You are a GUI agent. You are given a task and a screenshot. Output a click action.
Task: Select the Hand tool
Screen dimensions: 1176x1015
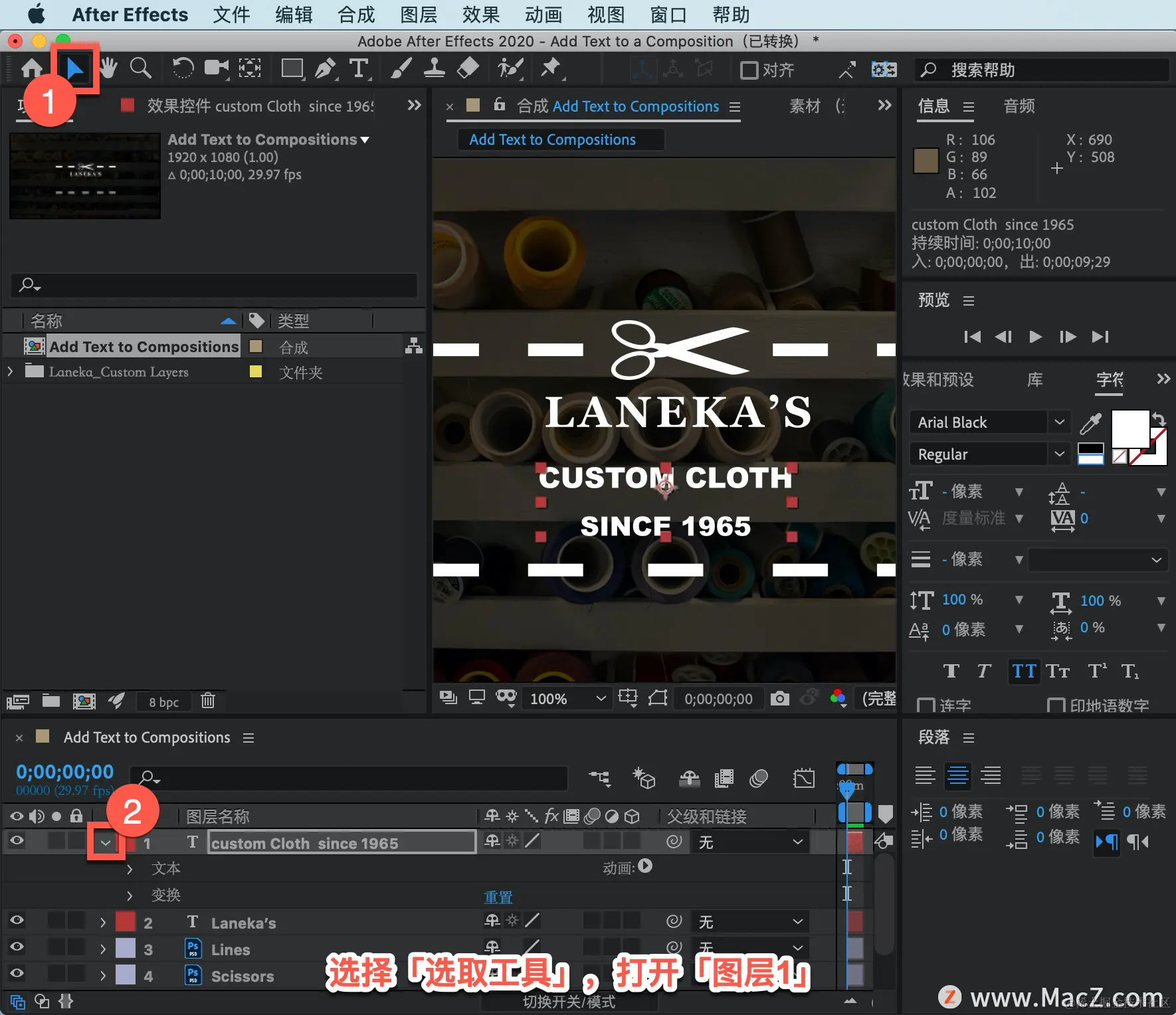[x=109, y=68]
